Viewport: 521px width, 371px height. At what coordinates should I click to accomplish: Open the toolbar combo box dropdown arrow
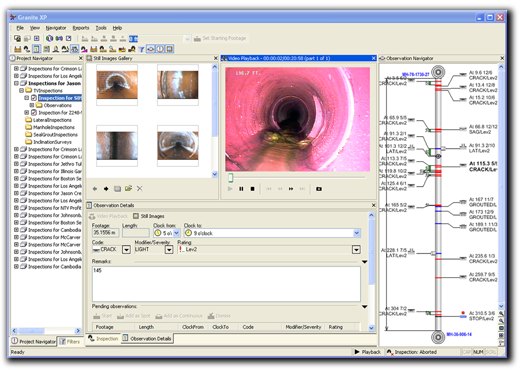187,39
